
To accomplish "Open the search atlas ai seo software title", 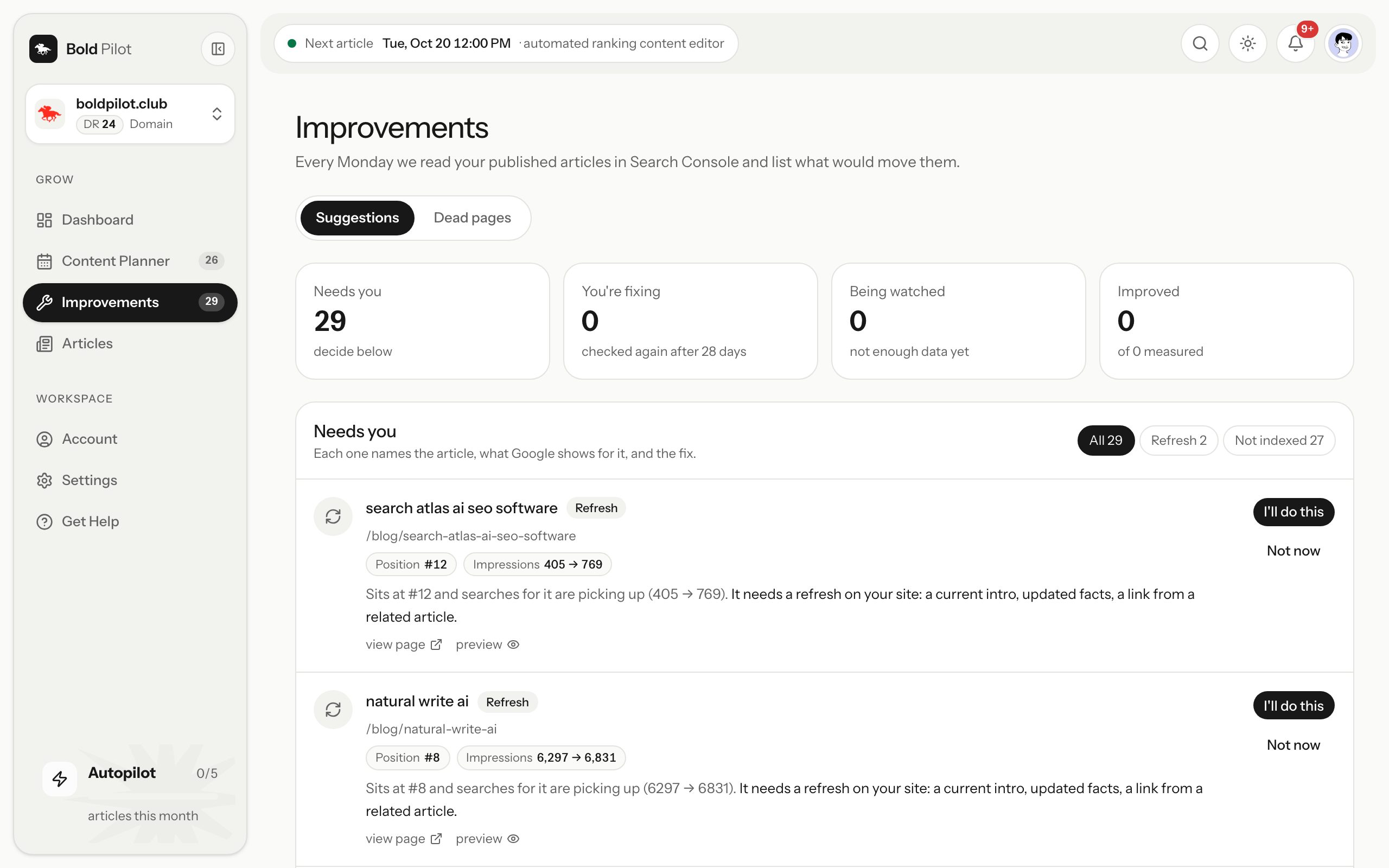I will (462, 508).
